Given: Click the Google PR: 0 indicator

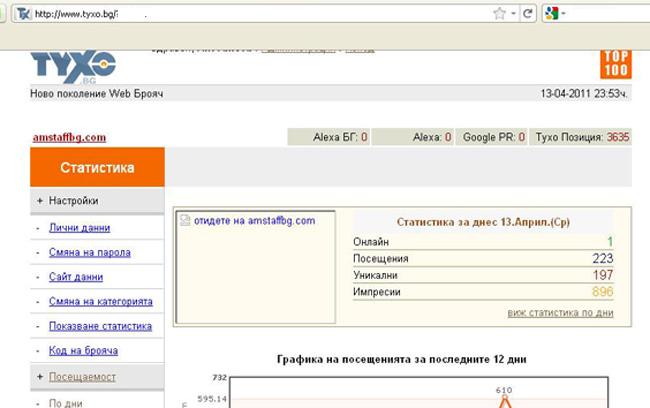Looking at the screenshot, I should point(492,137).
